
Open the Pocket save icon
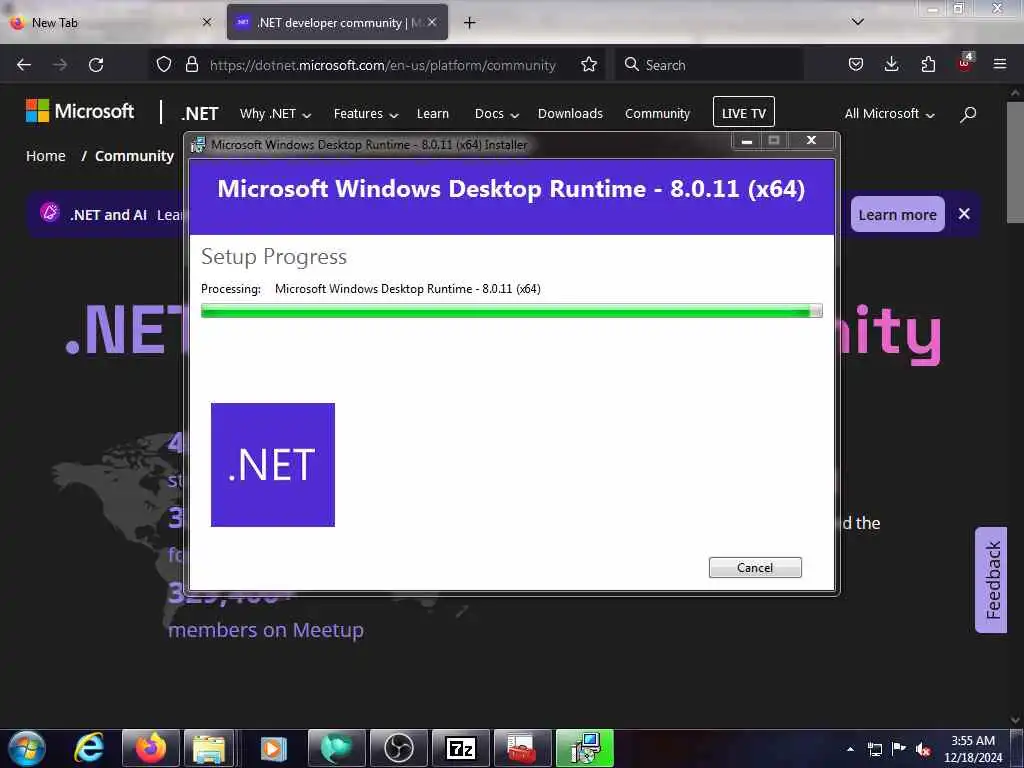point(856,65)
